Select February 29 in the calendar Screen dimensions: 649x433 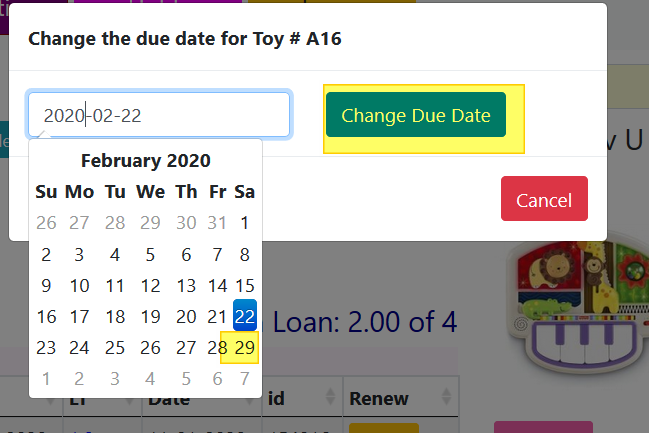click(x=245, y=348)
